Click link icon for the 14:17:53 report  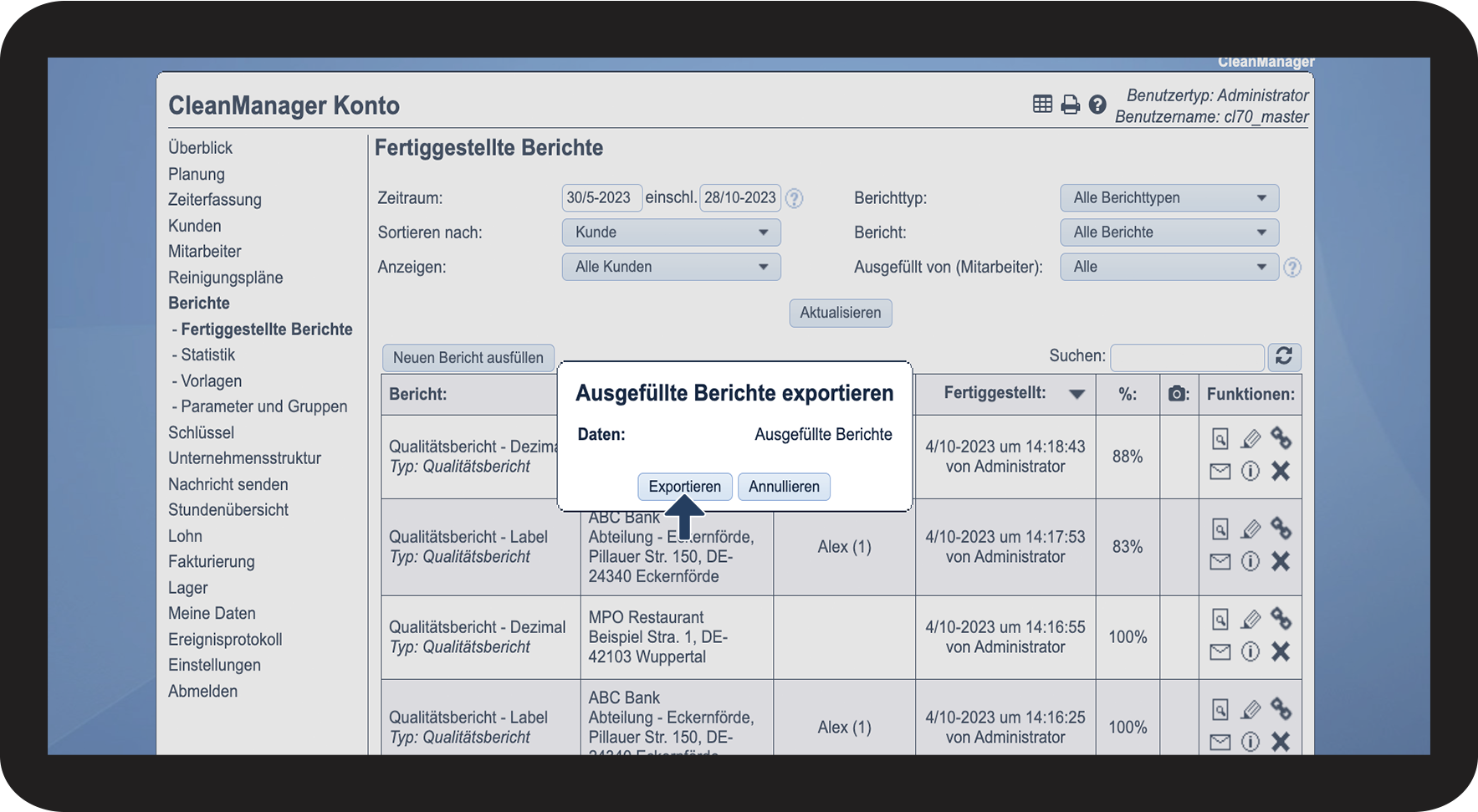1281,528
